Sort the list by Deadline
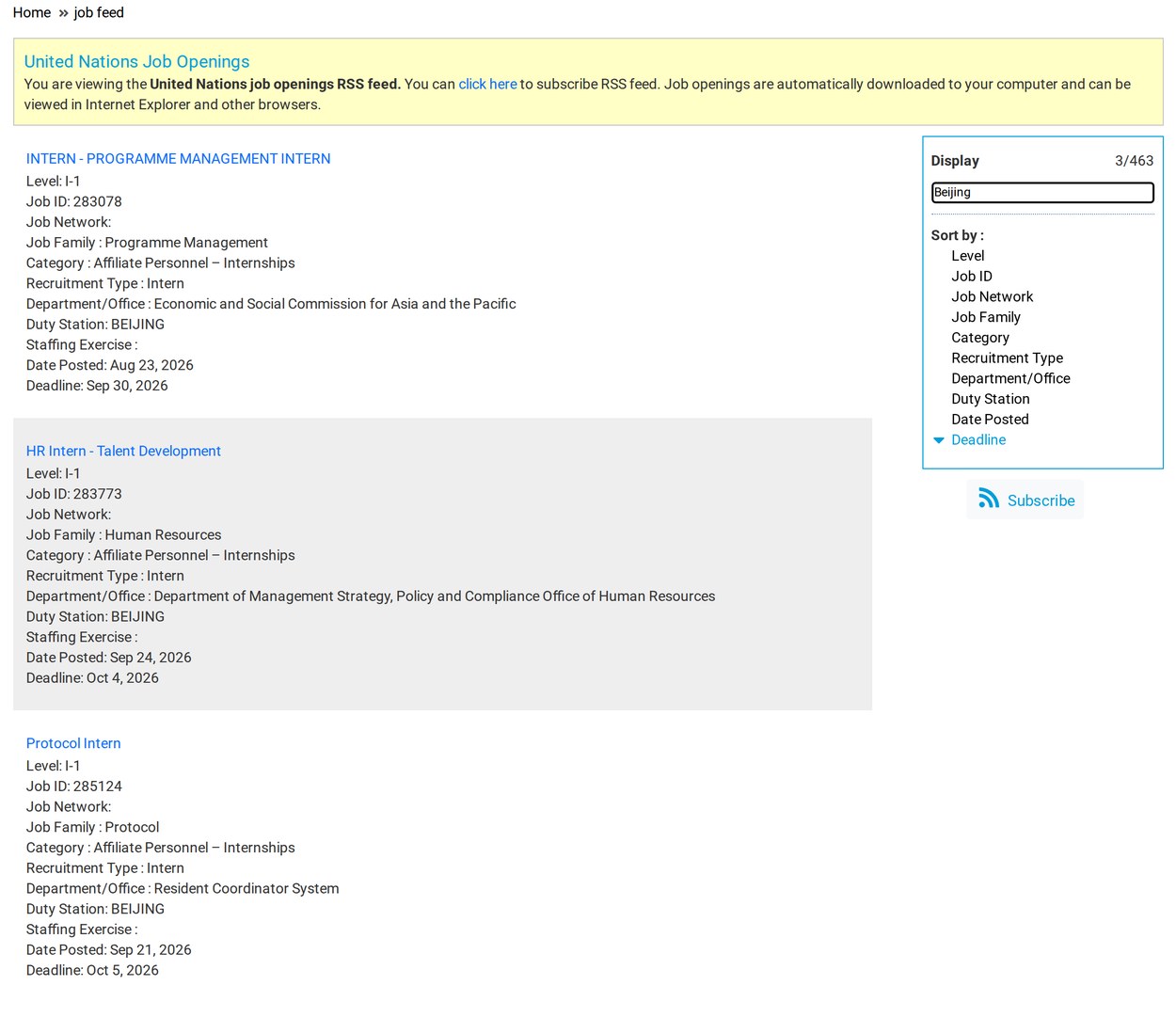Screen dimensions: 1176x1017 tap(978, 440)
